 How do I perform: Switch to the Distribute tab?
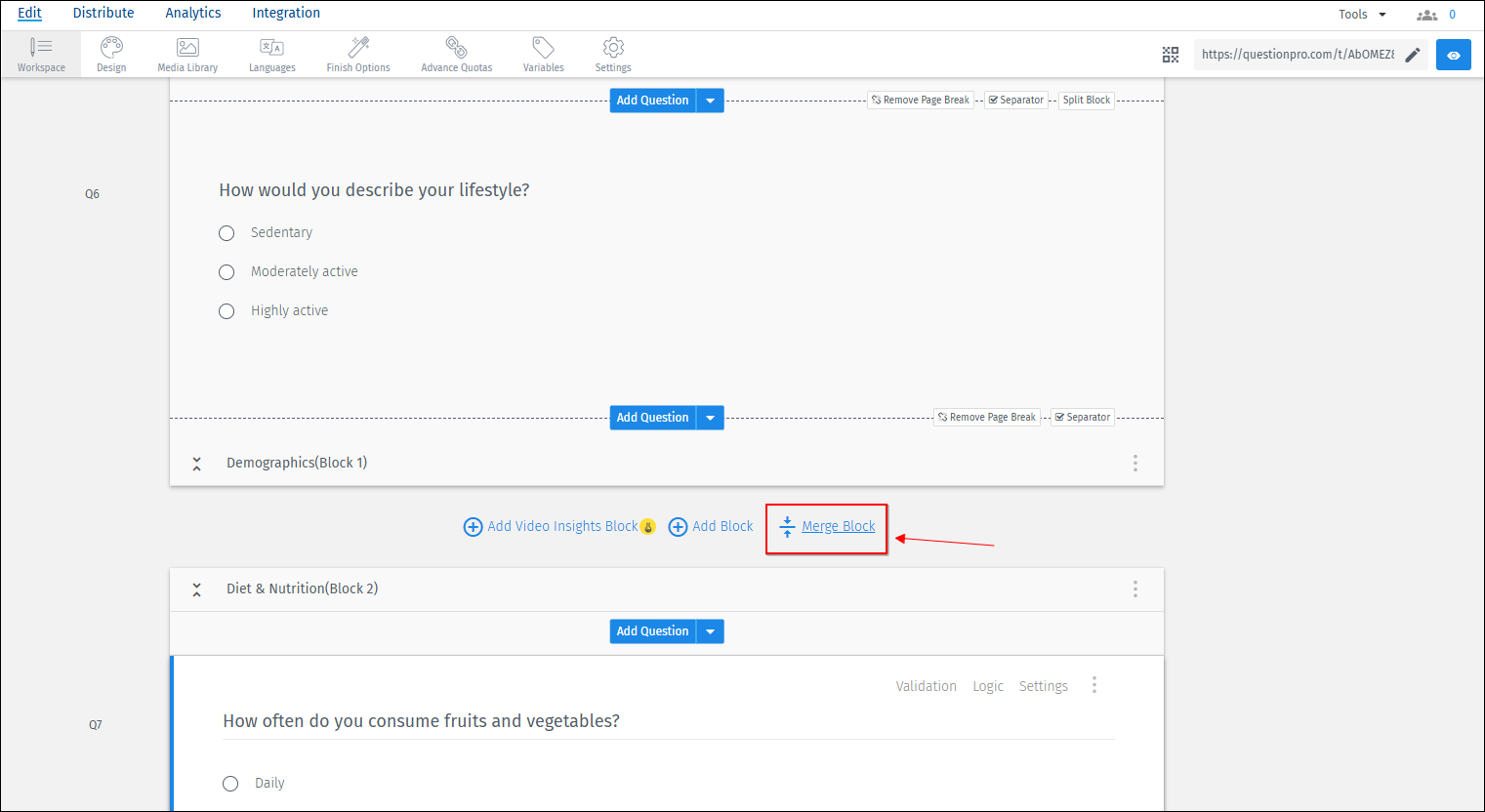tap(103, 13)
